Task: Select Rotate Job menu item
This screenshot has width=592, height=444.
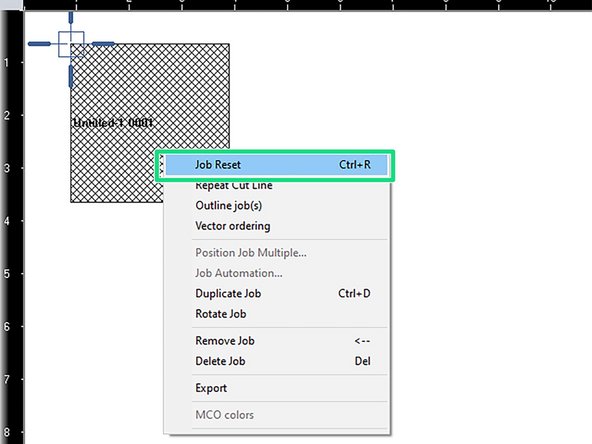Action: coord(276,314)
